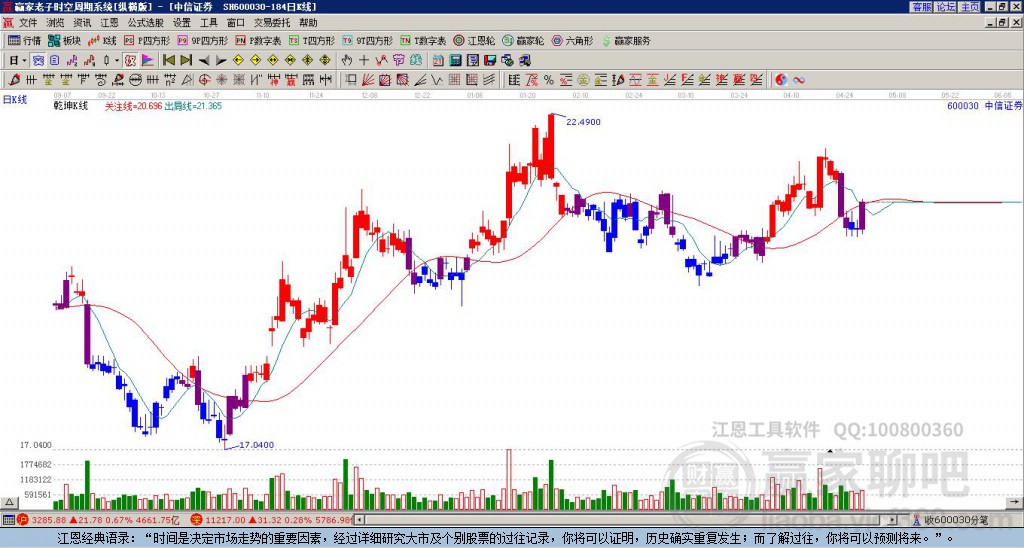The width and height of the screenshot is (1024, 548).
Task: Open the 9T四方形 tool
Action: click(368, 40)
